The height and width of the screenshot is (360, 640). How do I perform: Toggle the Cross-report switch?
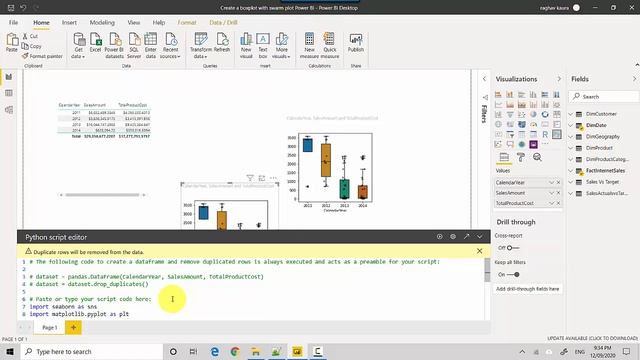point(513,248)
